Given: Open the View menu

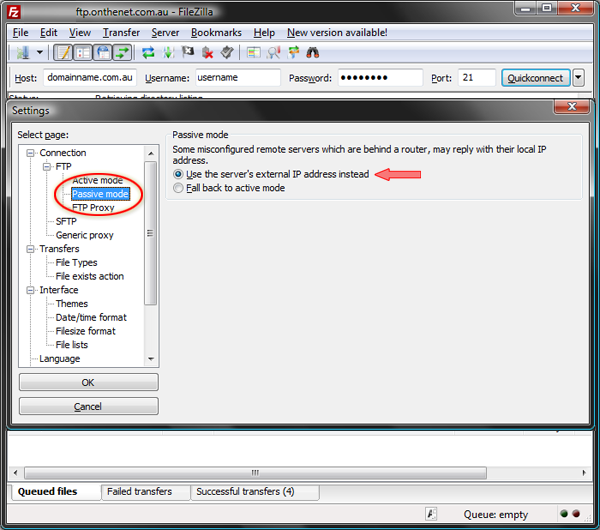Looking at the screenshot, I should click(80, 33).
